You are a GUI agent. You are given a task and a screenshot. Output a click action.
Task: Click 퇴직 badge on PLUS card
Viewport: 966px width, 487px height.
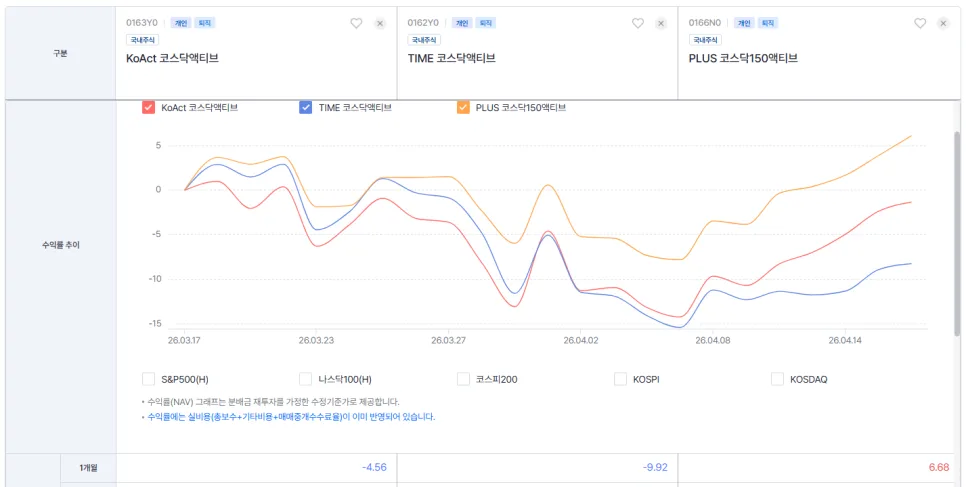[x=768, y=23]
